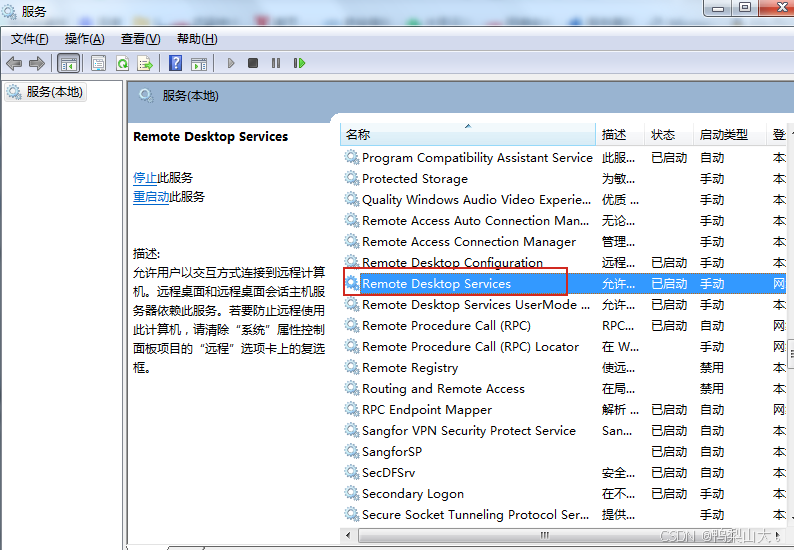The image size is (794, 550).
Task: Click the 停止 link to stop service
Action: [x=145, y=177]
